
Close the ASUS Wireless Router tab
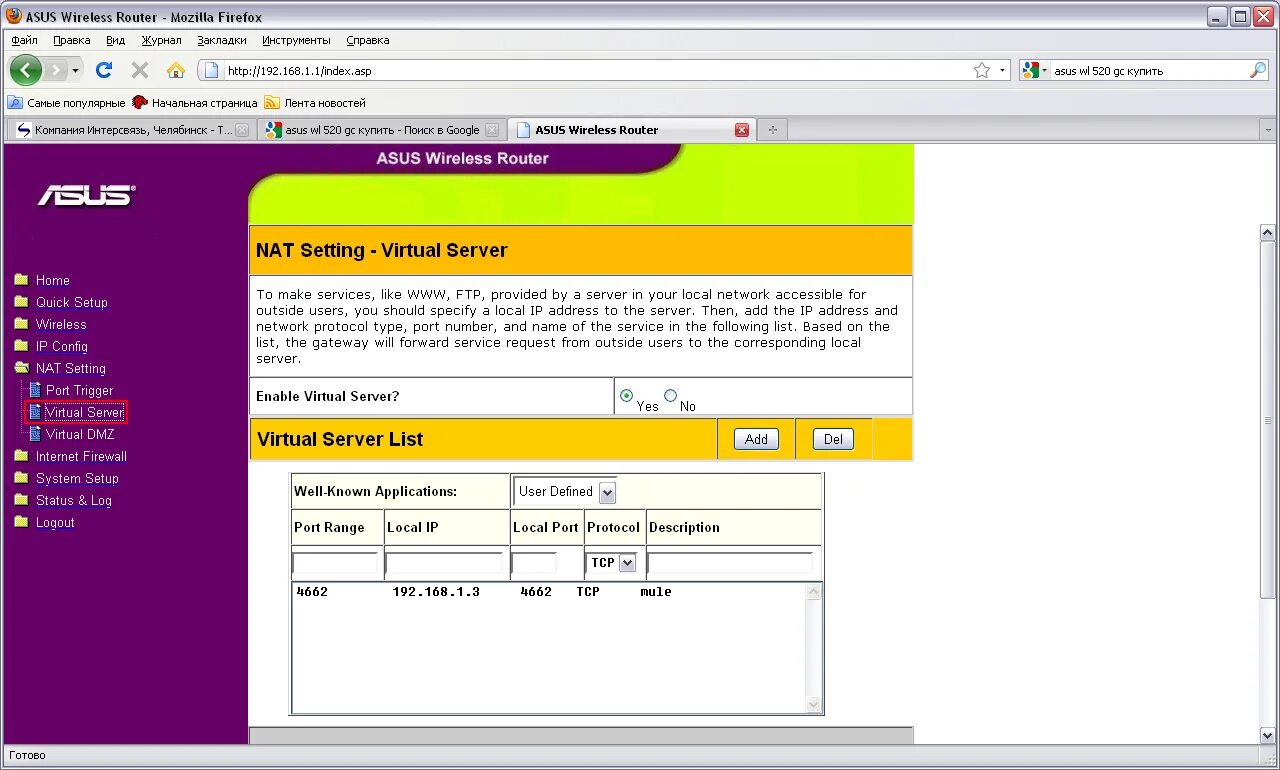pyautogui.click(x=742, y=130)
